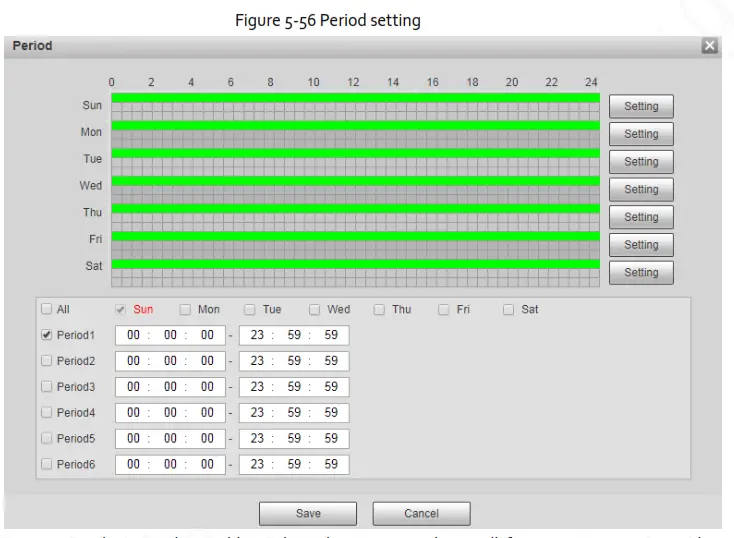Click the green Tue timeline bar
The width and height of the screenshot is (734, 538).
point(356,153)
